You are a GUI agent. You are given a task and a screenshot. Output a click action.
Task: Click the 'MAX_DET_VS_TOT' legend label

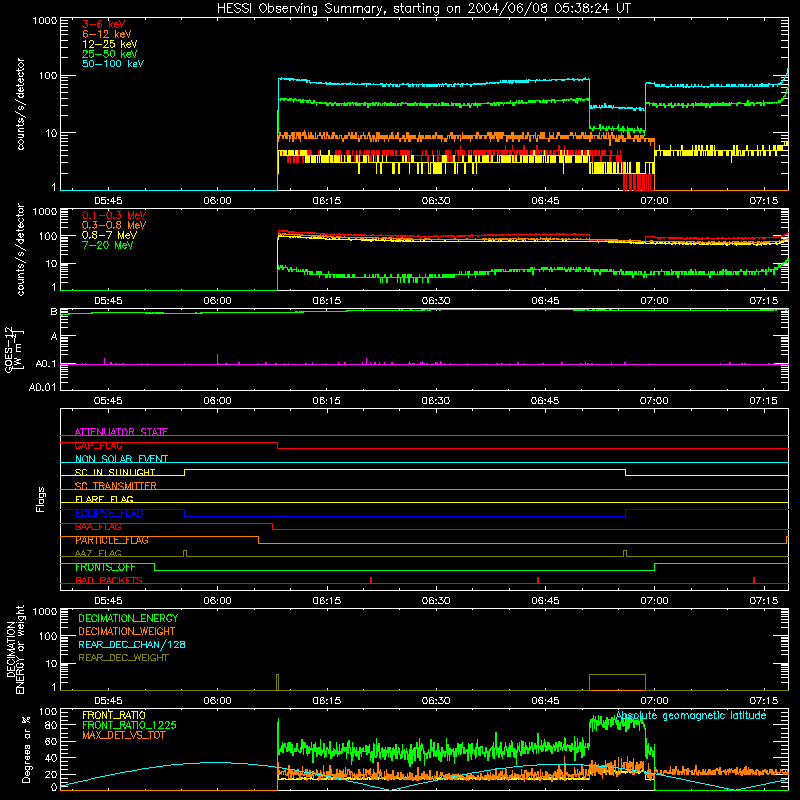click(124, 735)
